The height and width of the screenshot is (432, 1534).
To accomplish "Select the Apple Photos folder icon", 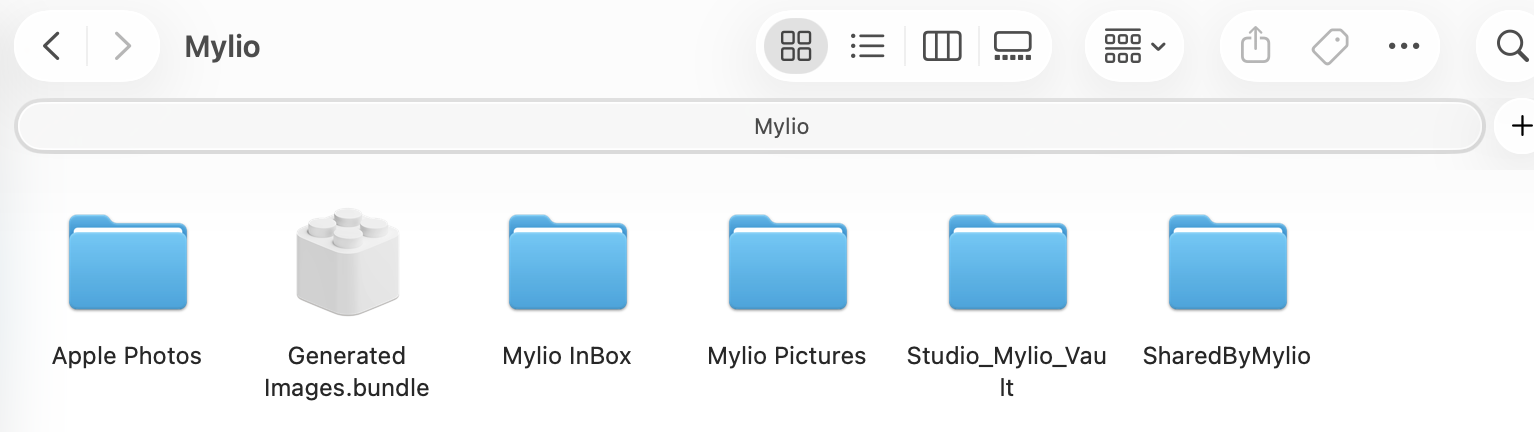I will click(x=128, y=263).
